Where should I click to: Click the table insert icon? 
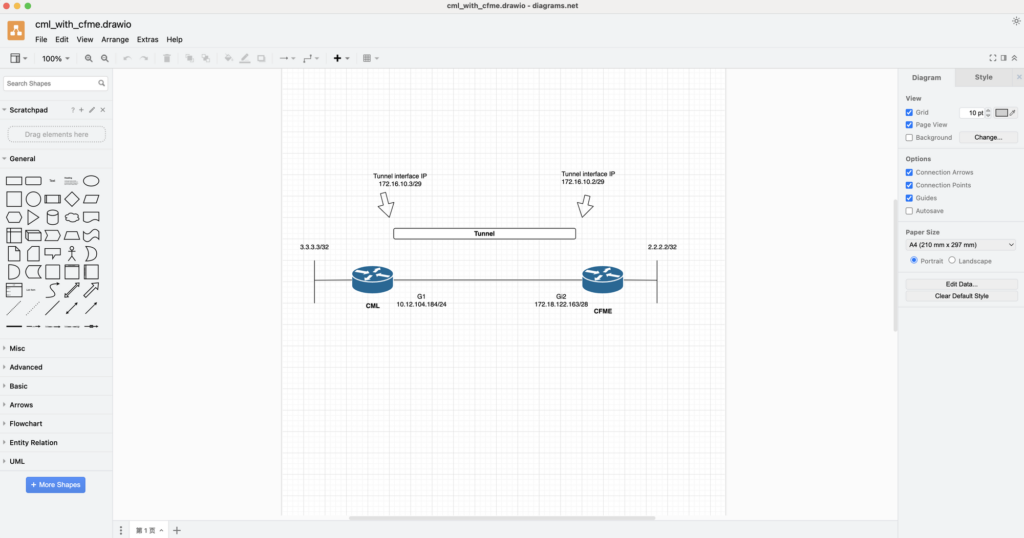click(368, 59)
